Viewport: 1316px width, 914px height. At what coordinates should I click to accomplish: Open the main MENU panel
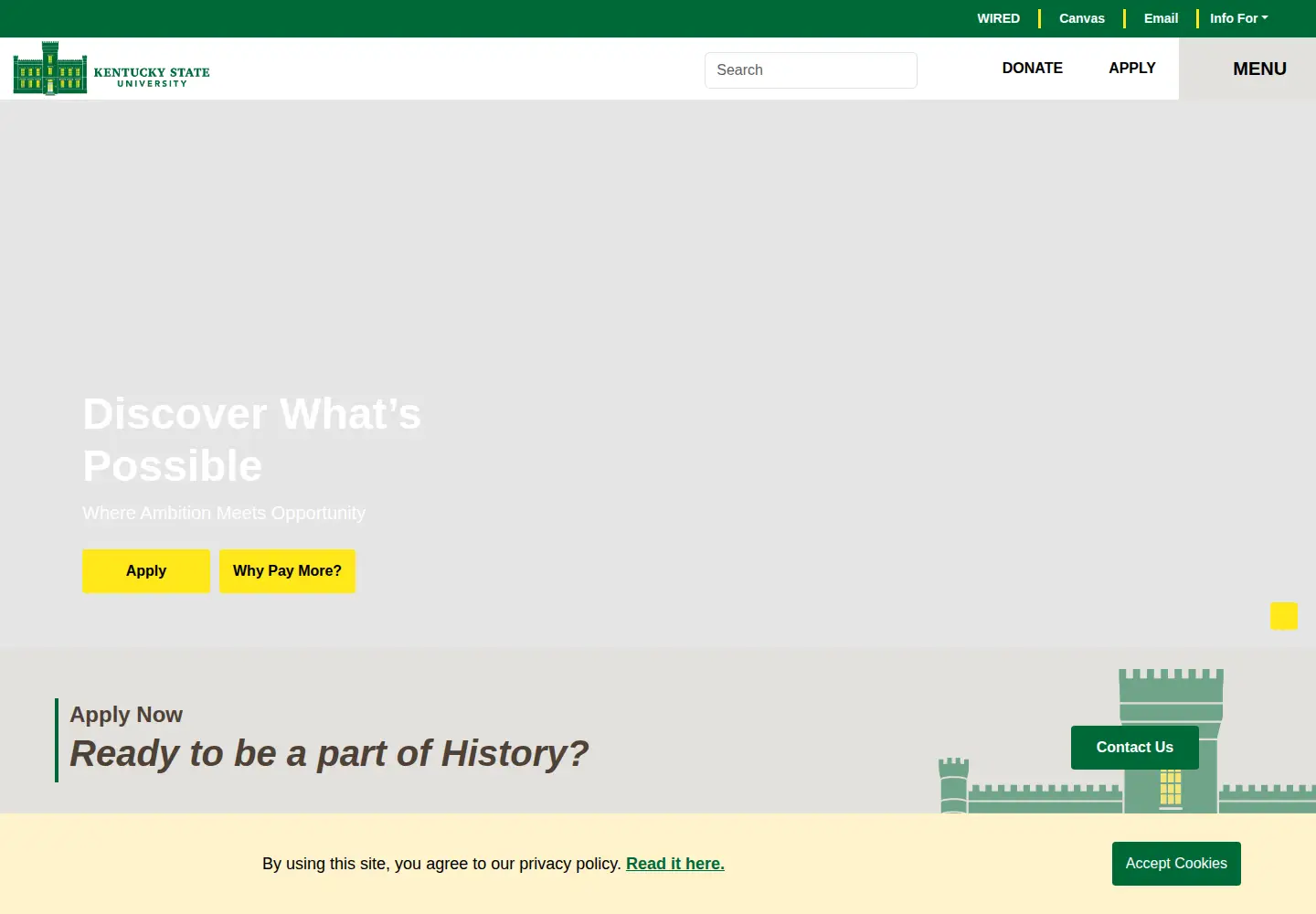pyautogui.click(x=1247, y=69)
